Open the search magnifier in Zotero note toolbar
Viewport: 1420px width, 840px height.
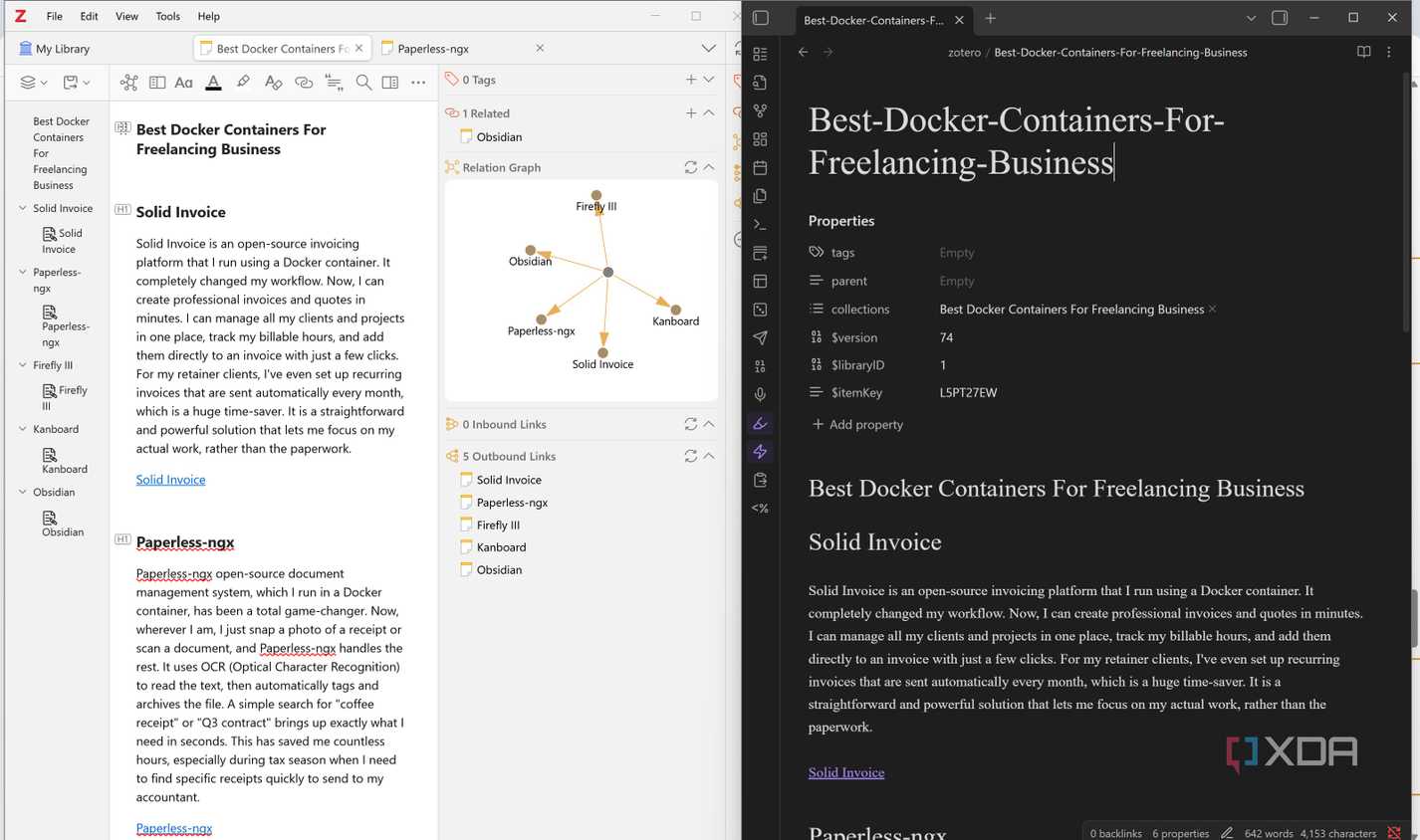pyautogui.click(x=363, y=83)
